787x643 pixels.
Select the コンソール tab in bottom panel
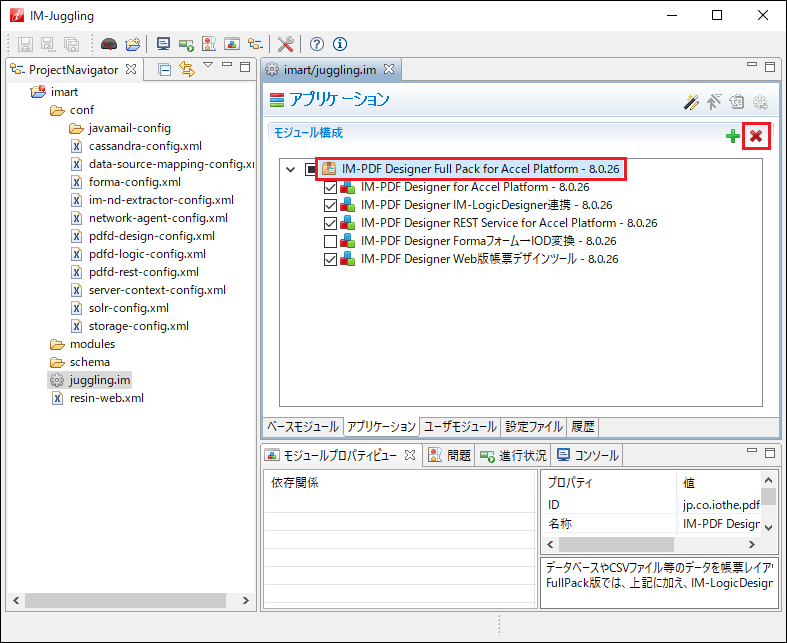pos(587,455)
